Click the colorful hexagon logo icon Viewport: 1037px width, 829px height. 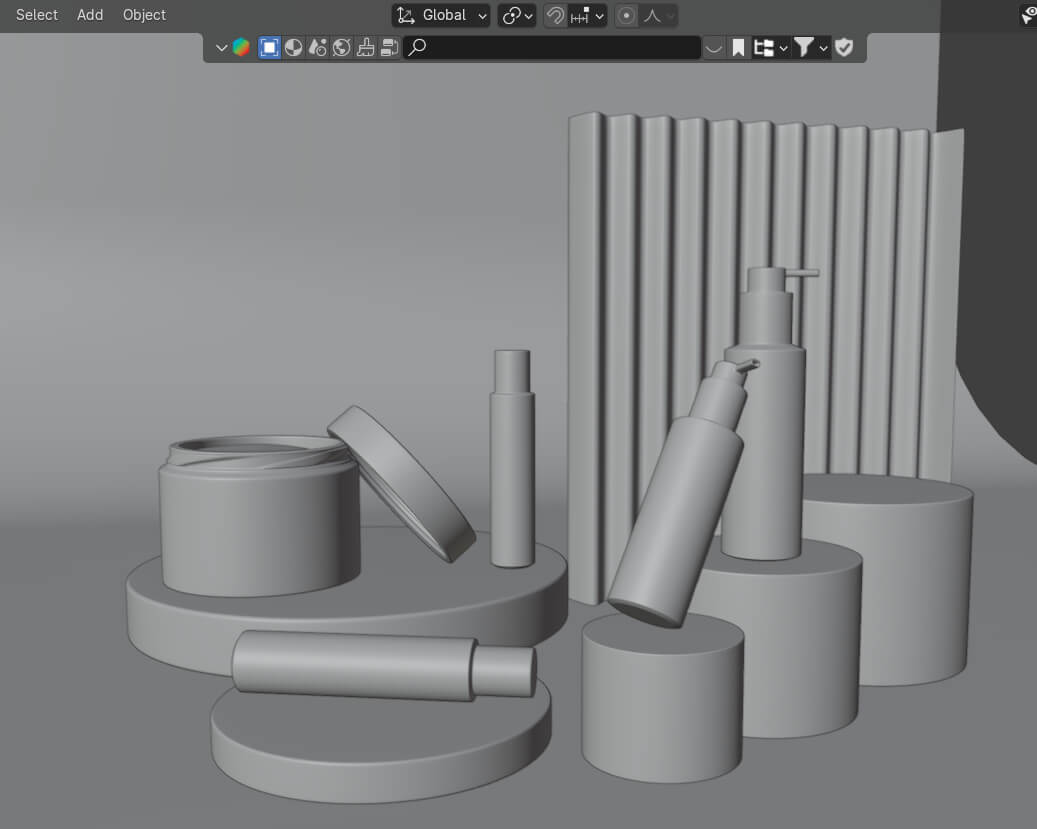pos(241,48)
